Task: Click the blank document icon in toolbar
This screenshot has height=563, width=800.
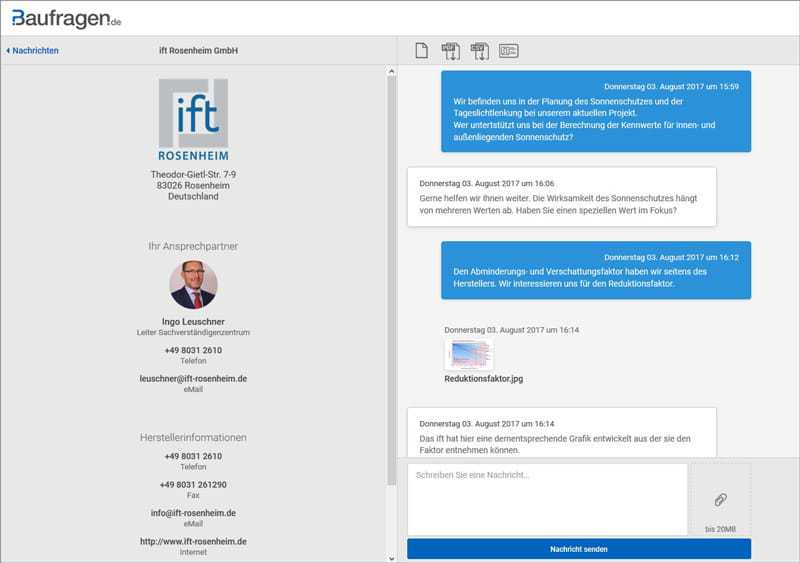Action: [421, 50]
